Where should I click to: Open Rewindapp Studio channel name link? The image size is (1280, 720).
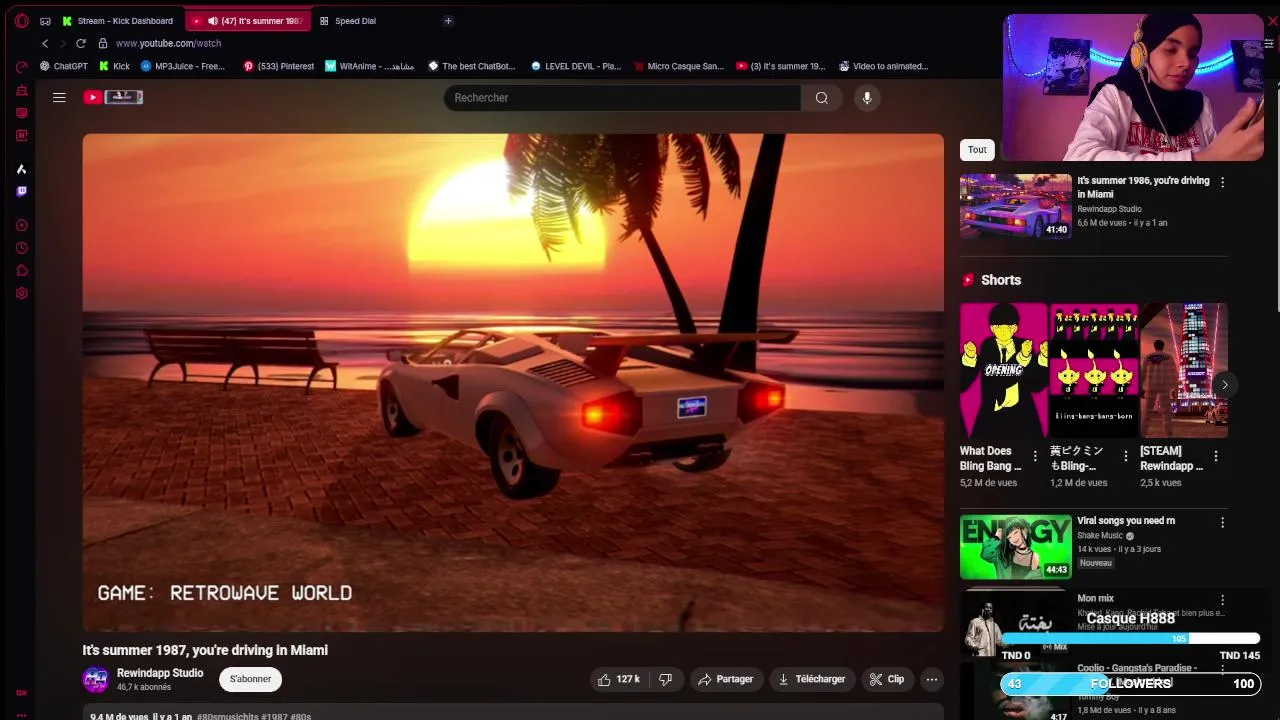click(x=160, y=673)
